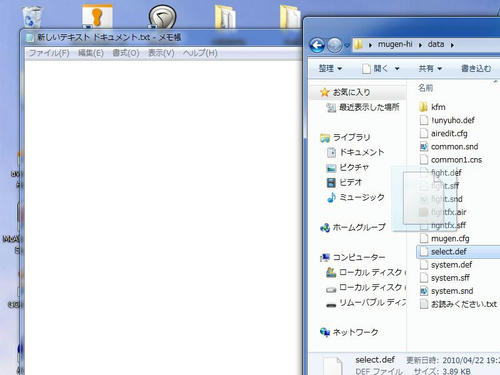This screenshot has height=375, width=500.
Task: Select the system.snd file icon
Action: pyautogui.click(x=424, y=291)
